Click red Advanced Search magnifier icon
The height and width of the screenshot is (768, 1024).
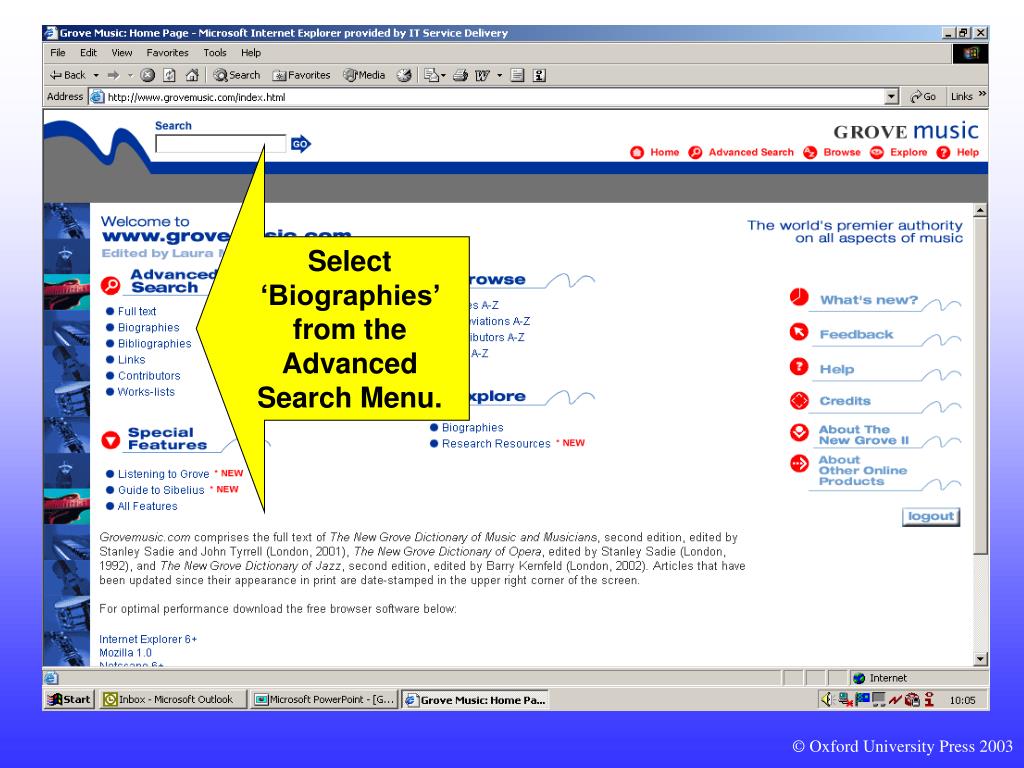[x=110, y=285]
